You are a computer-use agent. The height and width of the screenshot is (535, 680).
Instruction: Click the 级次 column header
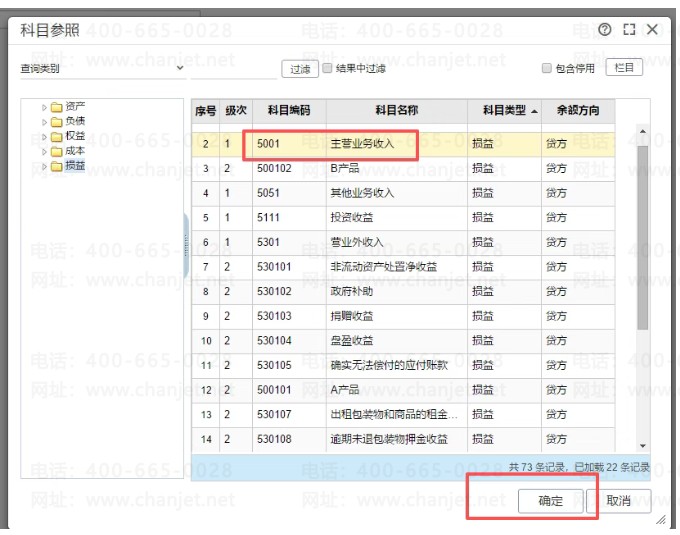click(x=236, y=111)
